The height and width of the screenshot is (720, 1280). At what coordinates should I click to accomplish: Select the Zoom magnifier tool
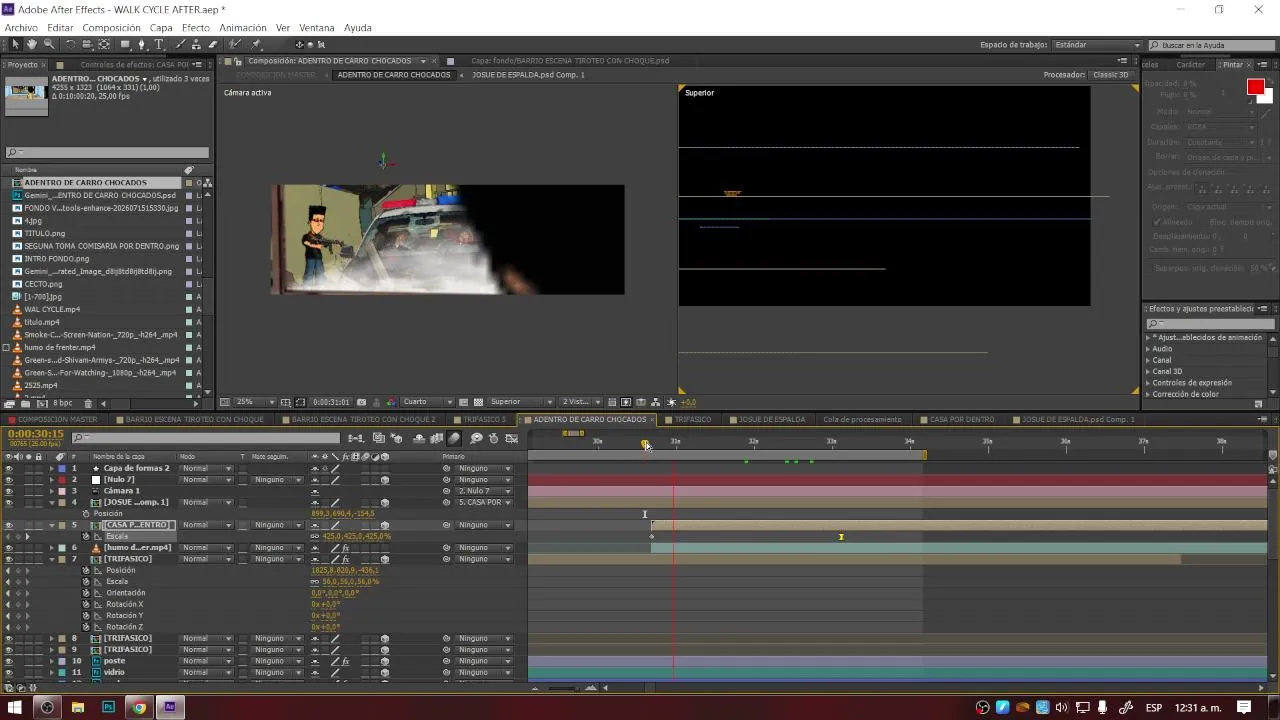tap(49, 45)
